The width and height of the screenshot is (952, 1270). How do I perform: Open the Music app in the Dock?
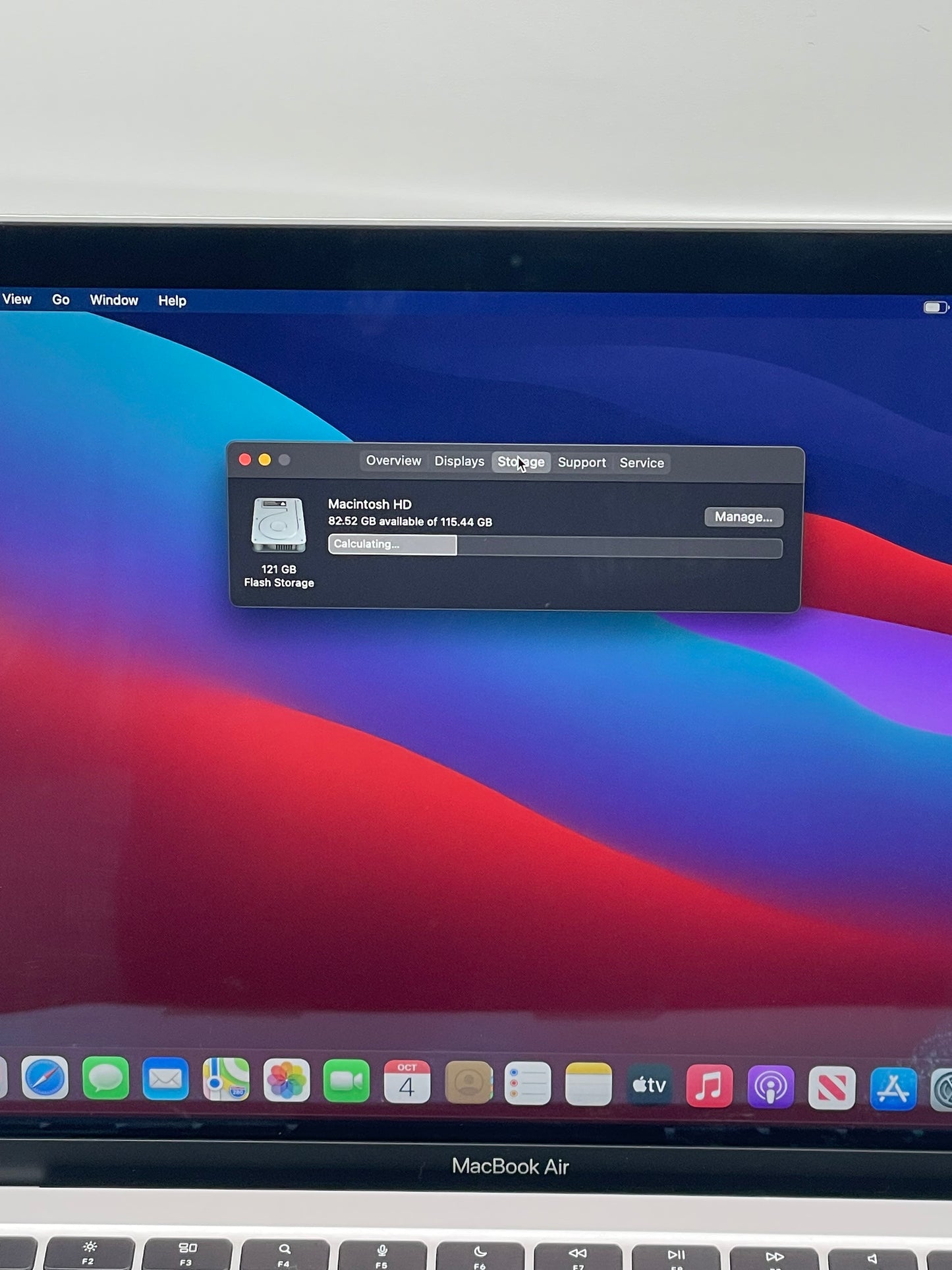pos(710,1085)
